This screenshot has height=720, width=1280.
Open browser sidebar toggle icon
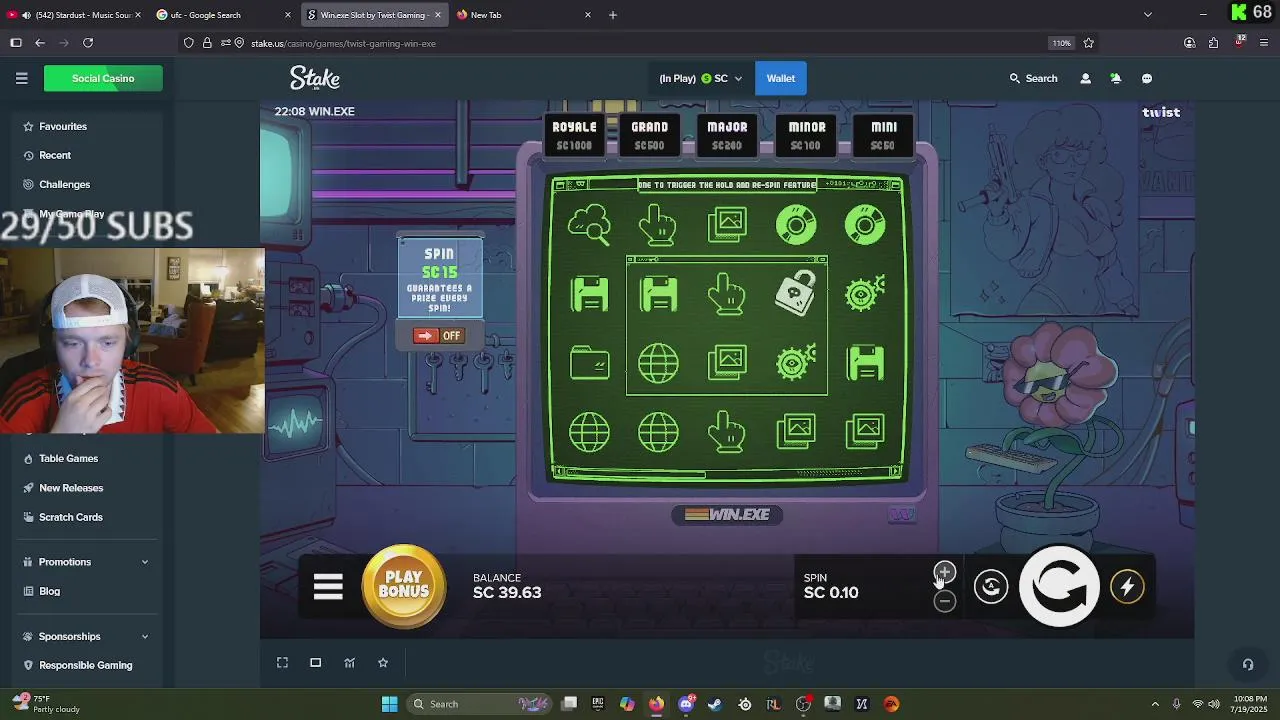click(16, 43)
